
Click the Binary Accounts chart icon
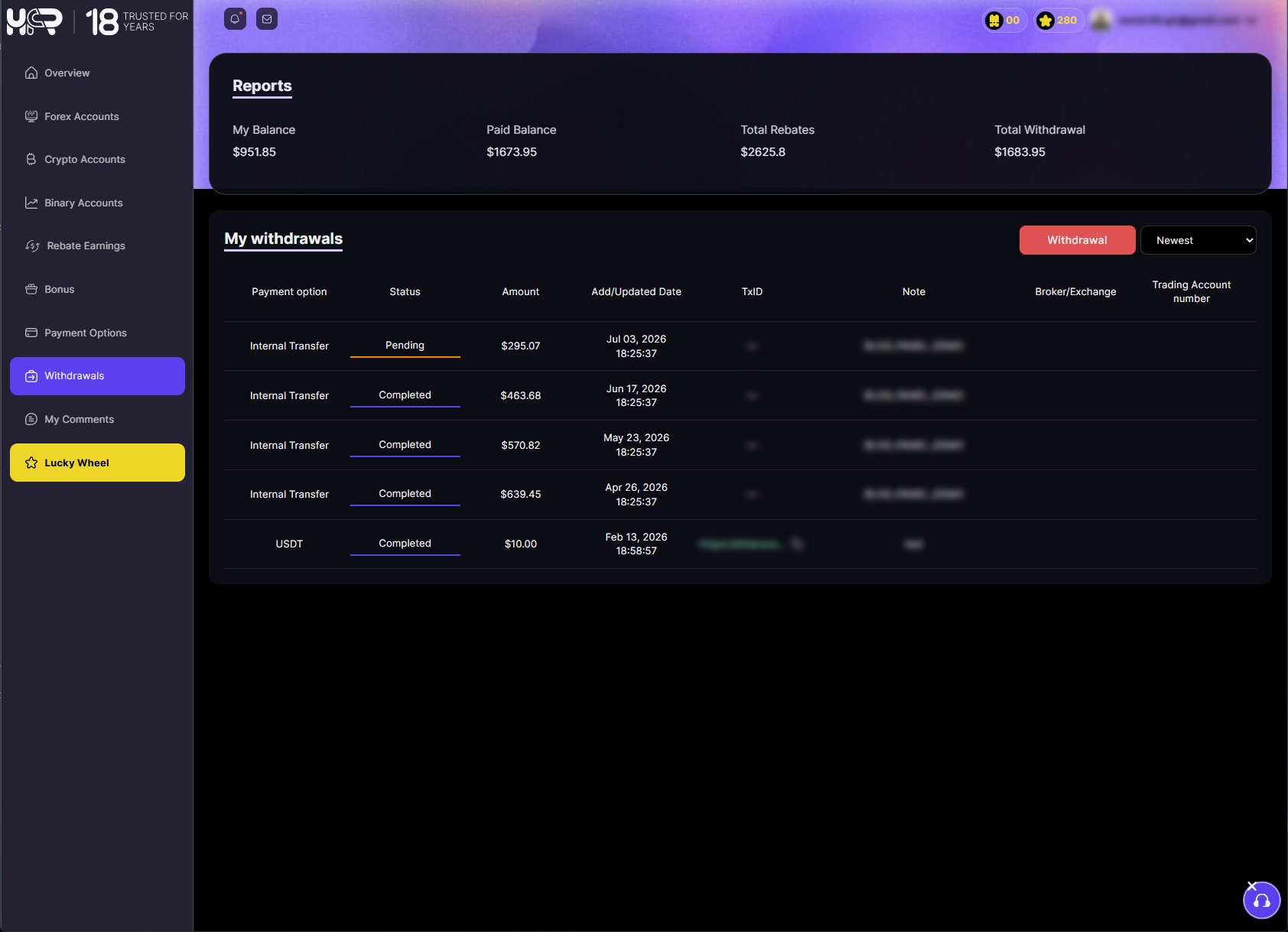31,203
